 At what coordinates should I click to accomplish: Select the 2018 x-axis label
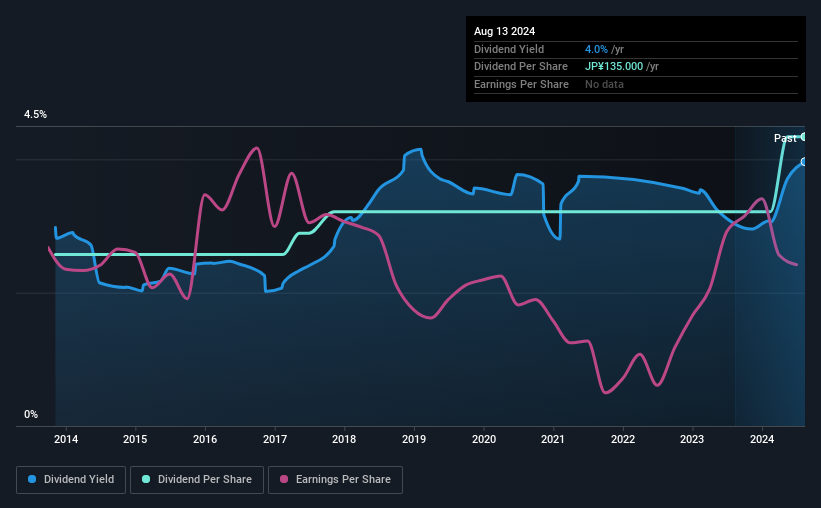tap(344, 439)
